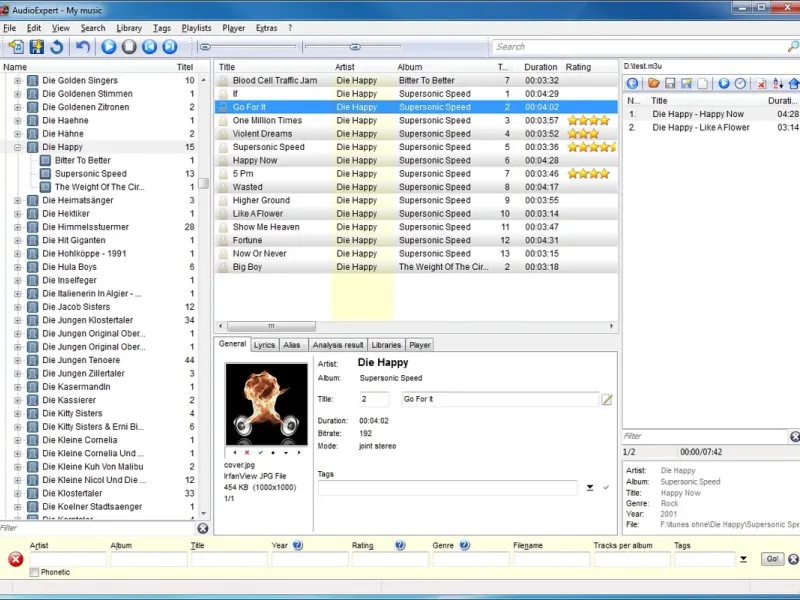Image resolution: width=800 pixels, height=600 pixels.
Task: Open the Playlists menu
Action: click(x=196, y=28)
